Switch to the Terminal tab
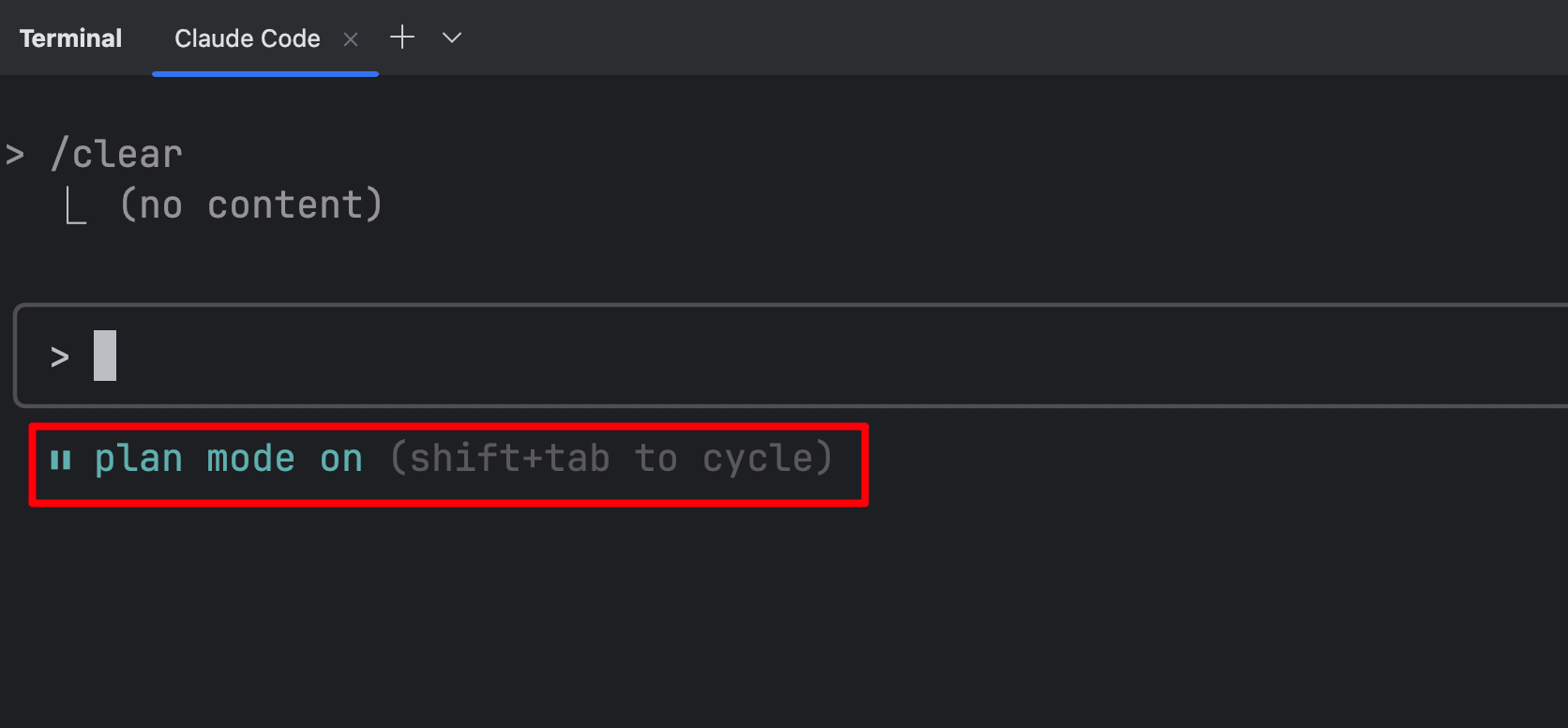This screenshot has height=728, width=1568. tap(70, 38)
